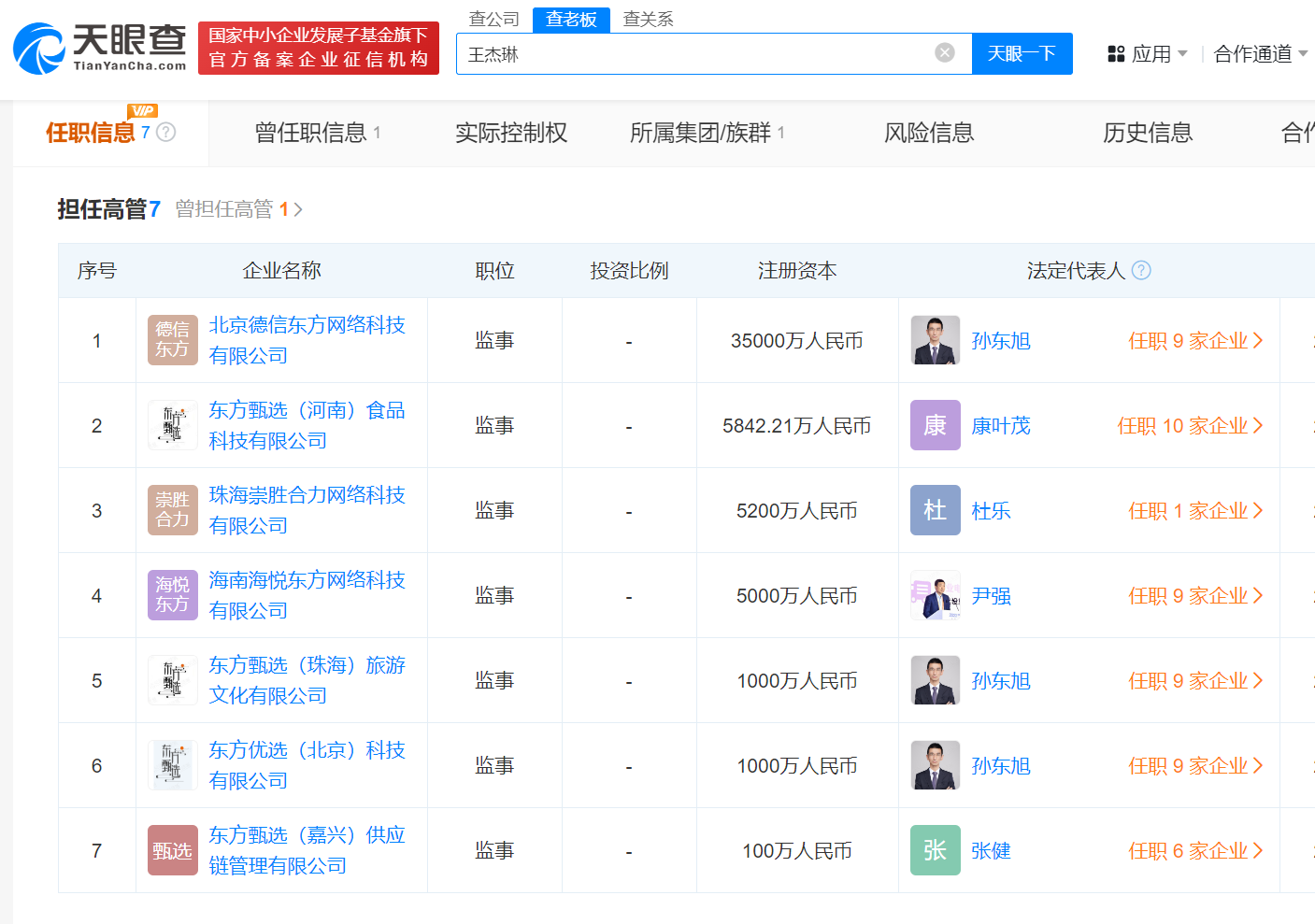The image size is (1315, 924).
Task: Click 张 avatar for 张健
Action: (936, 850)
